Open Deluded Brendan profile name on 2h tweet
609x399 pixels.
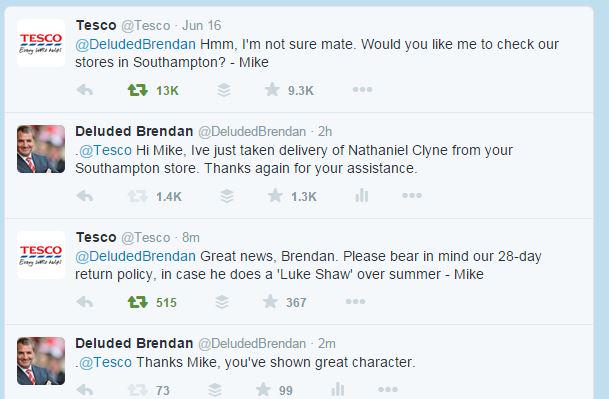[134, 131]
